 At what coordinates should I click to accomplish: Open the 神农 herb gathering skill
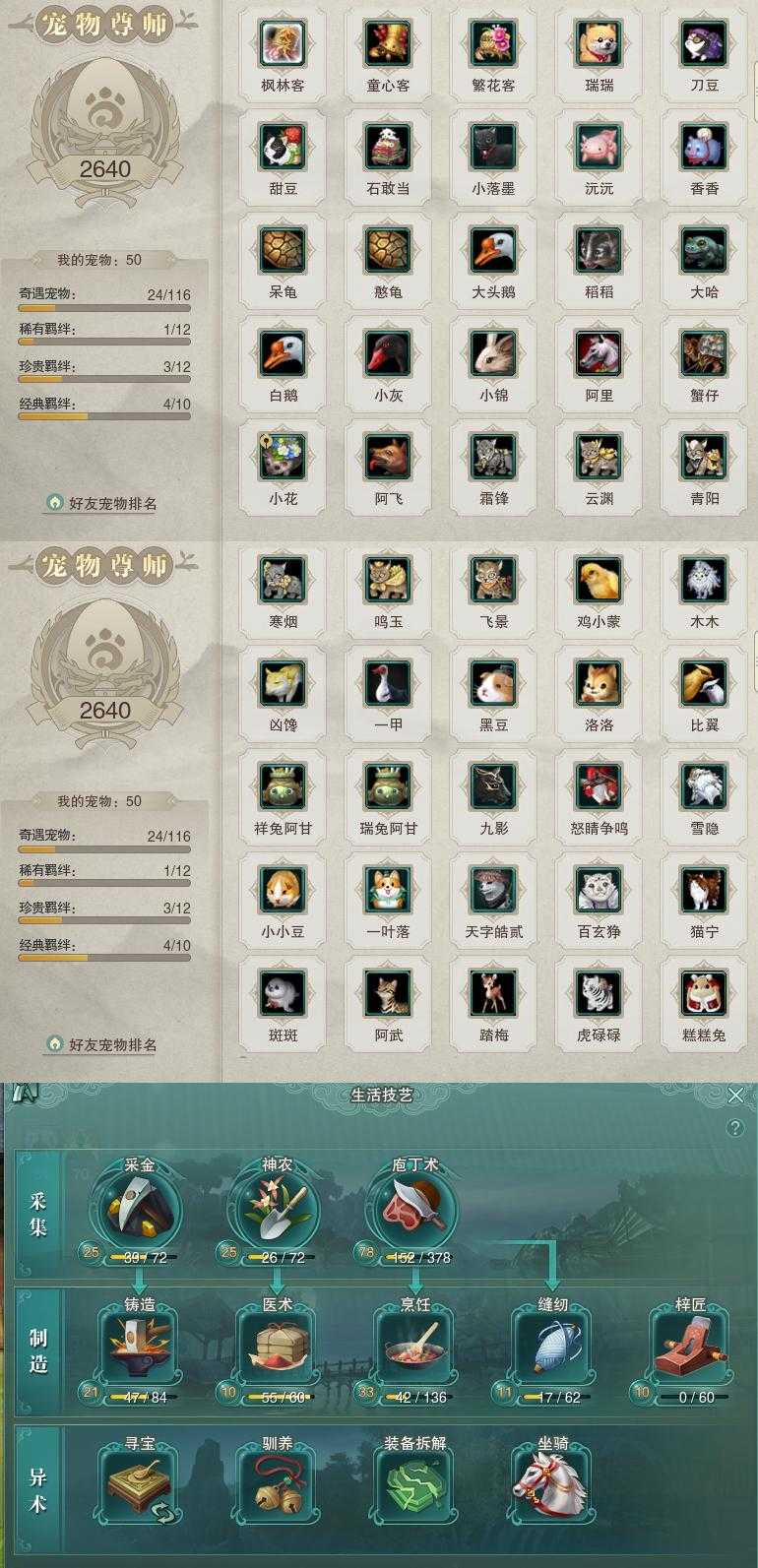point(277,1208)
